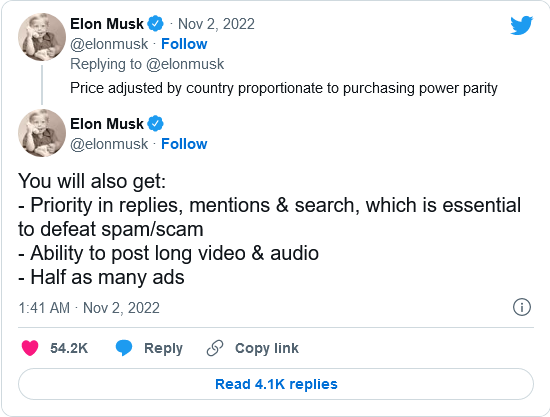Click the Reply text label
550x417 pixels.
point(163,348)
